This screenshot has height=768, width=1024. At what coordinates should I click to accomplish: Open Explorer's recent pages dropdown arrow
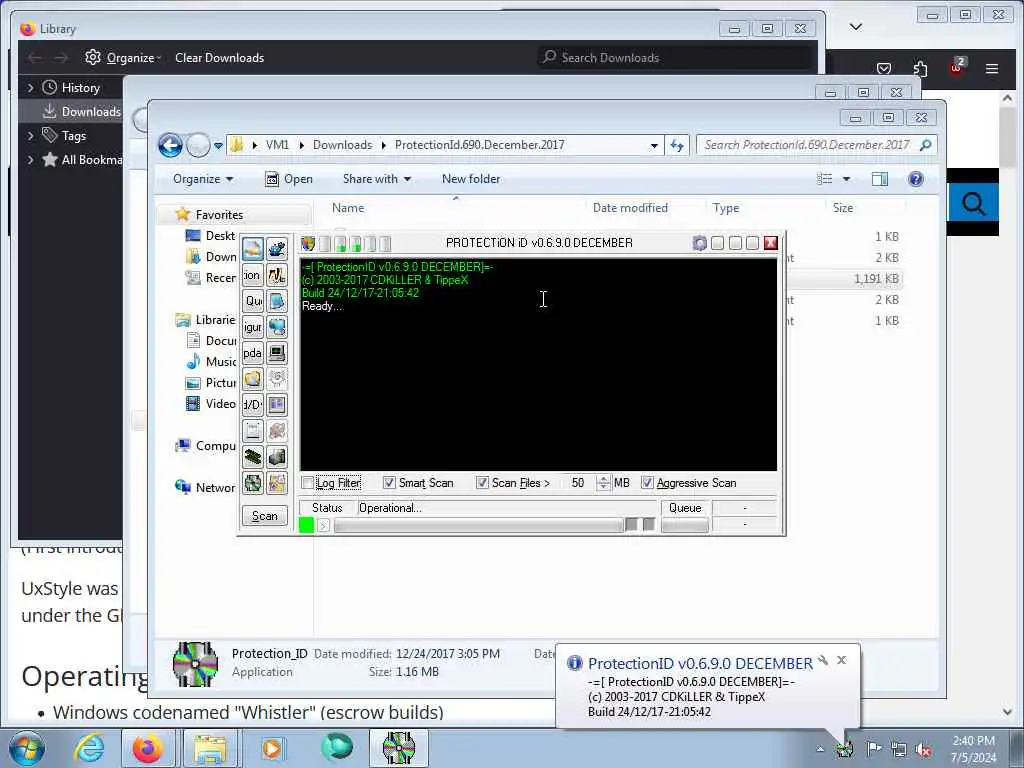(x=218, y=146)
